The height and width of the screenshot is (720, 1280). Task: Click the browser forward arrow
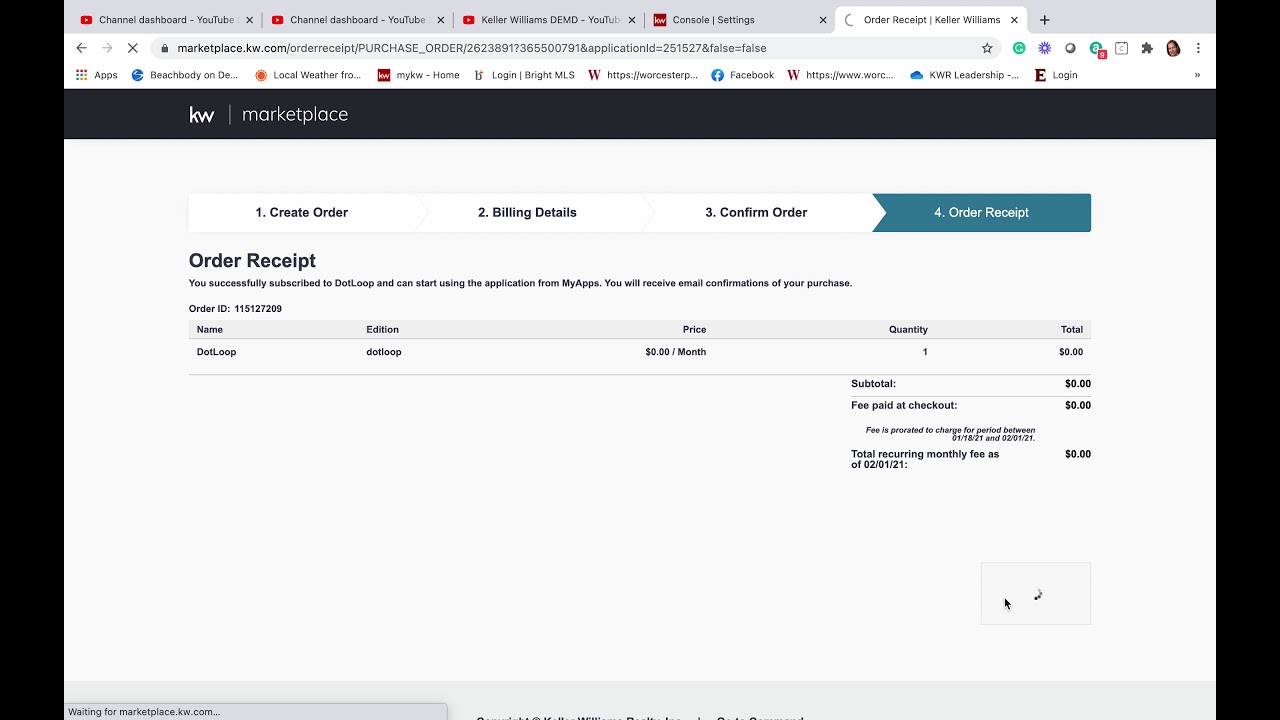[107, 48]
